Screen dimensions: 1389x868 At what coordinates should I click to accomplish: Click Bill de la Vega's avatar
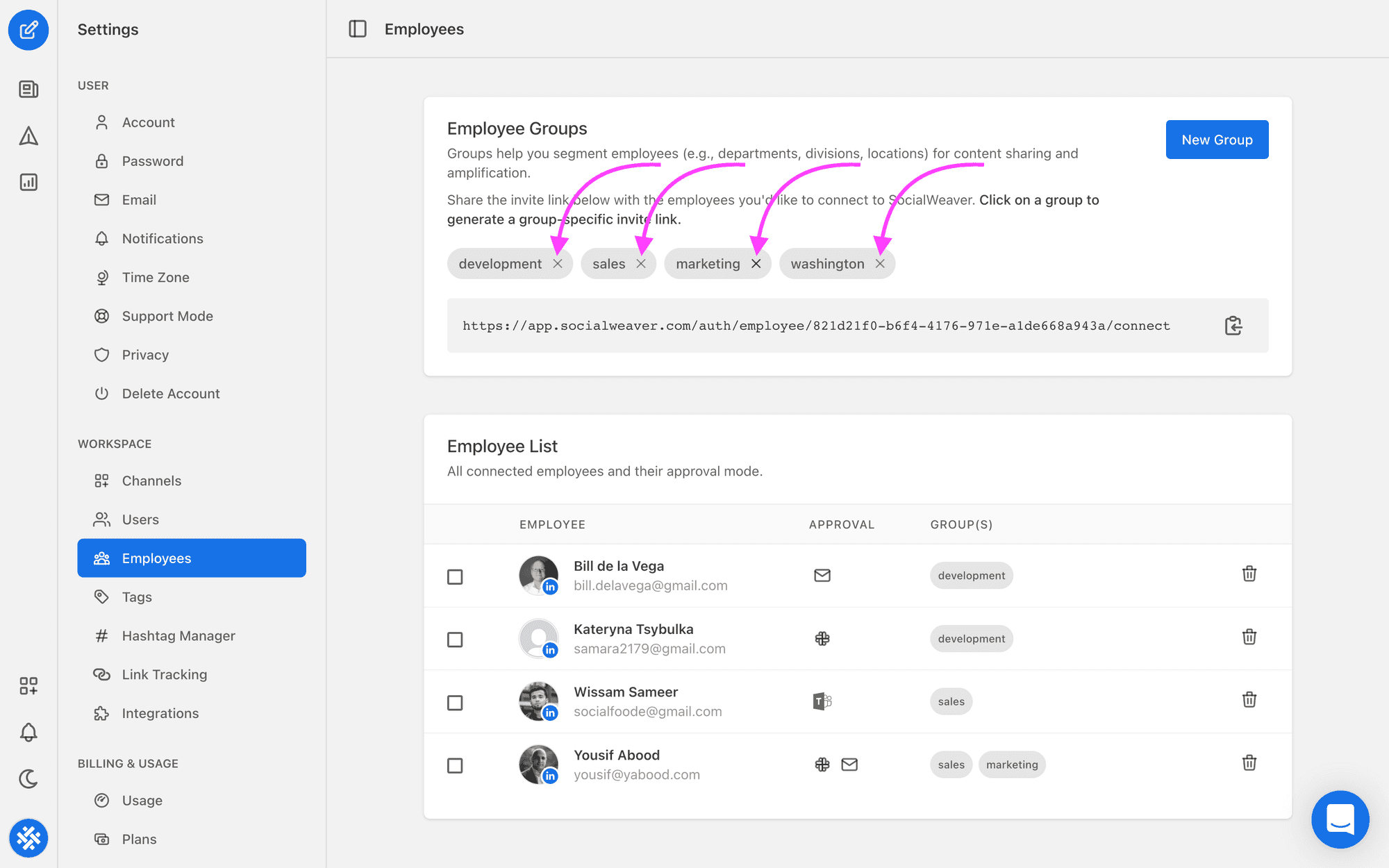[x=538, y=575]
